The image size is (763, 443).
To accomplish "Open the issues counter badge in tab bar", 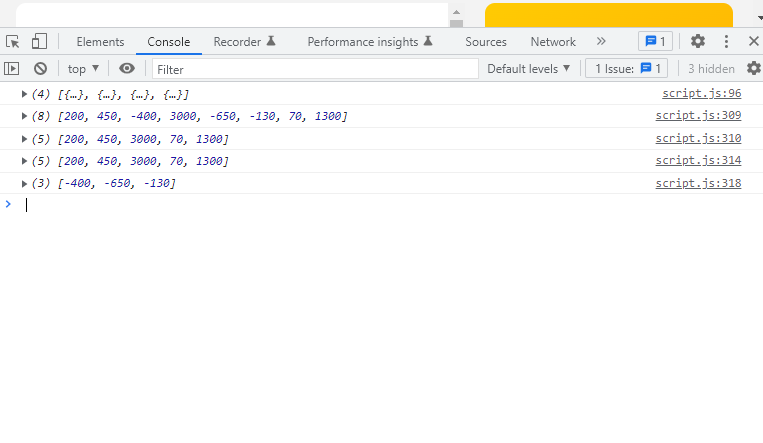I will click(x=655, y=41).
